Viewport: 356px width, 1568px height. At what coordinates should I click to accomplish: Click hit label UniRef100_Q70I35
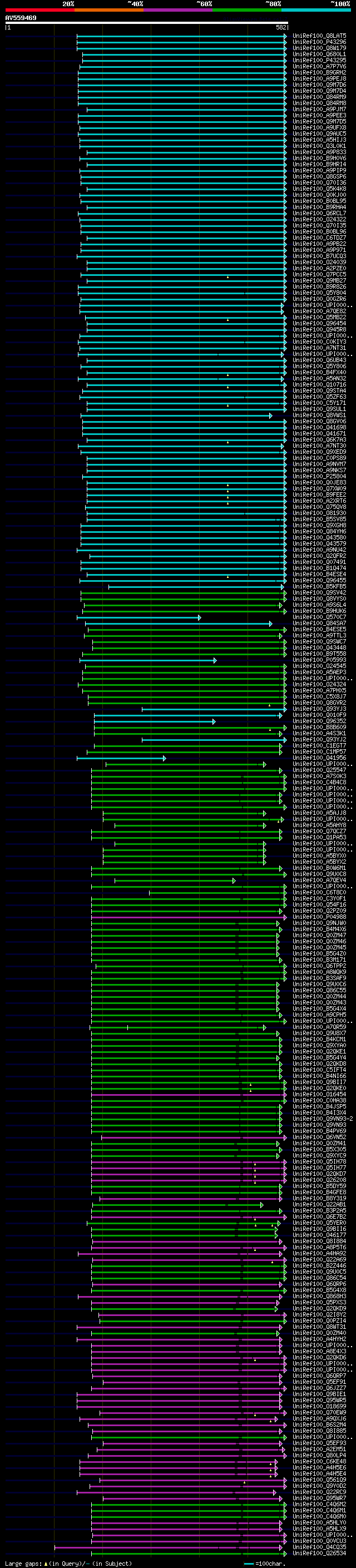coord(319,226)
